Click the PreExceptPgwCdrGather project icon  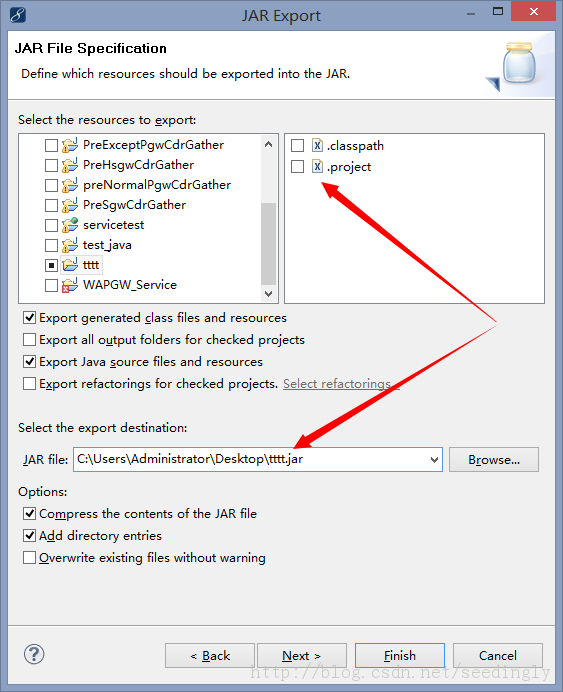click(70, 145)
